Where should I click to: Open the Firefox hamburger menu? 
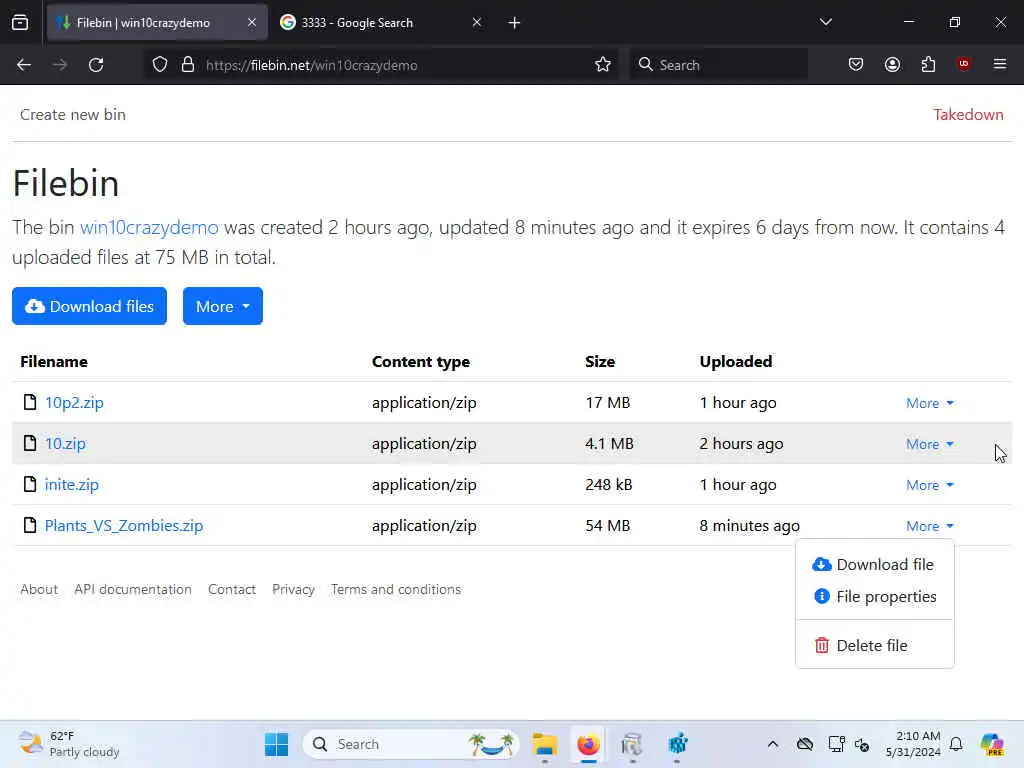[x=1000, y=64]
